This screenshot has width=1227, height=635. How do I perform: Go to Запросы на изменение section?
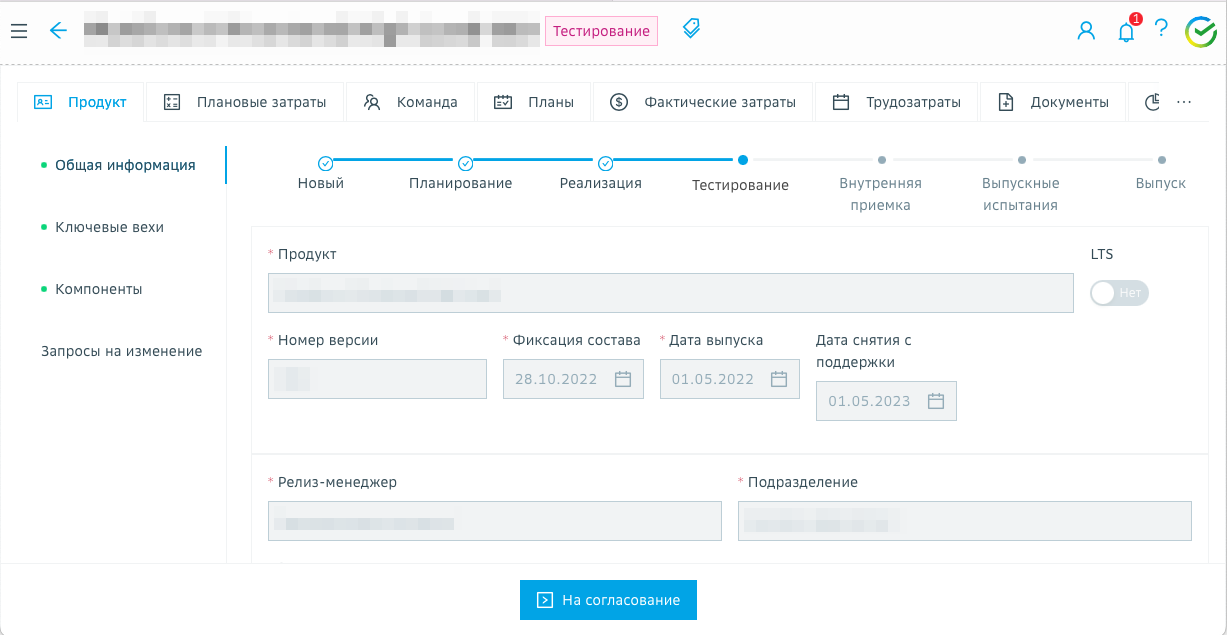(121, 351)
